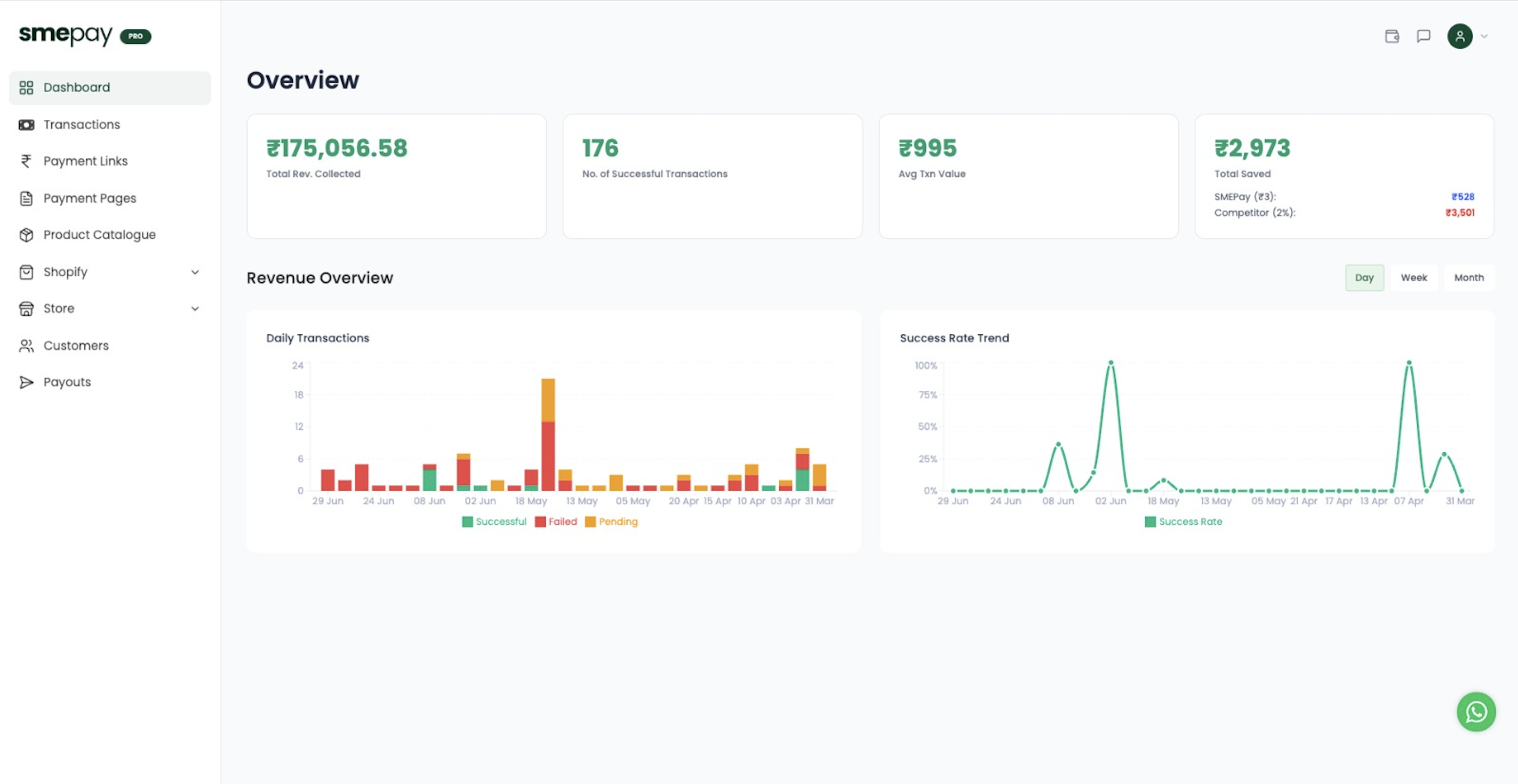This screenshot has height=784, width=1518.
Task: Click the 07 Apr peak point on trend
Action: pyautogui.click(x=1409, y=363)
